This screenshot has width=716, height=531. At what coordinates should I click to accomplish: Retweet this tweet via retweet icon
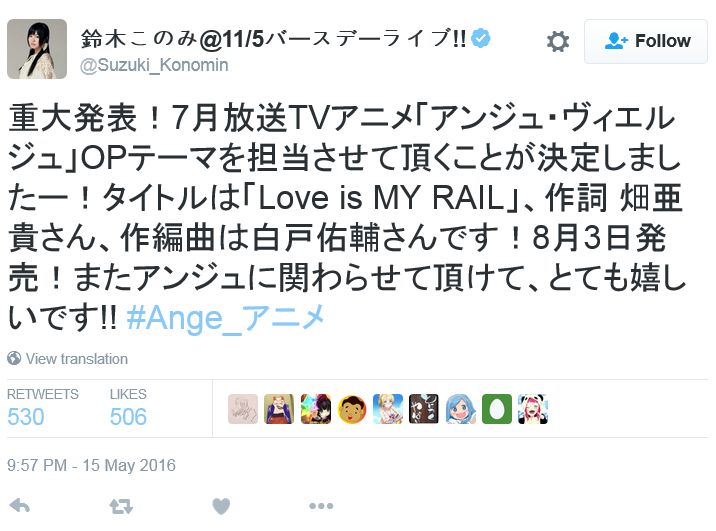coord(121,506)
